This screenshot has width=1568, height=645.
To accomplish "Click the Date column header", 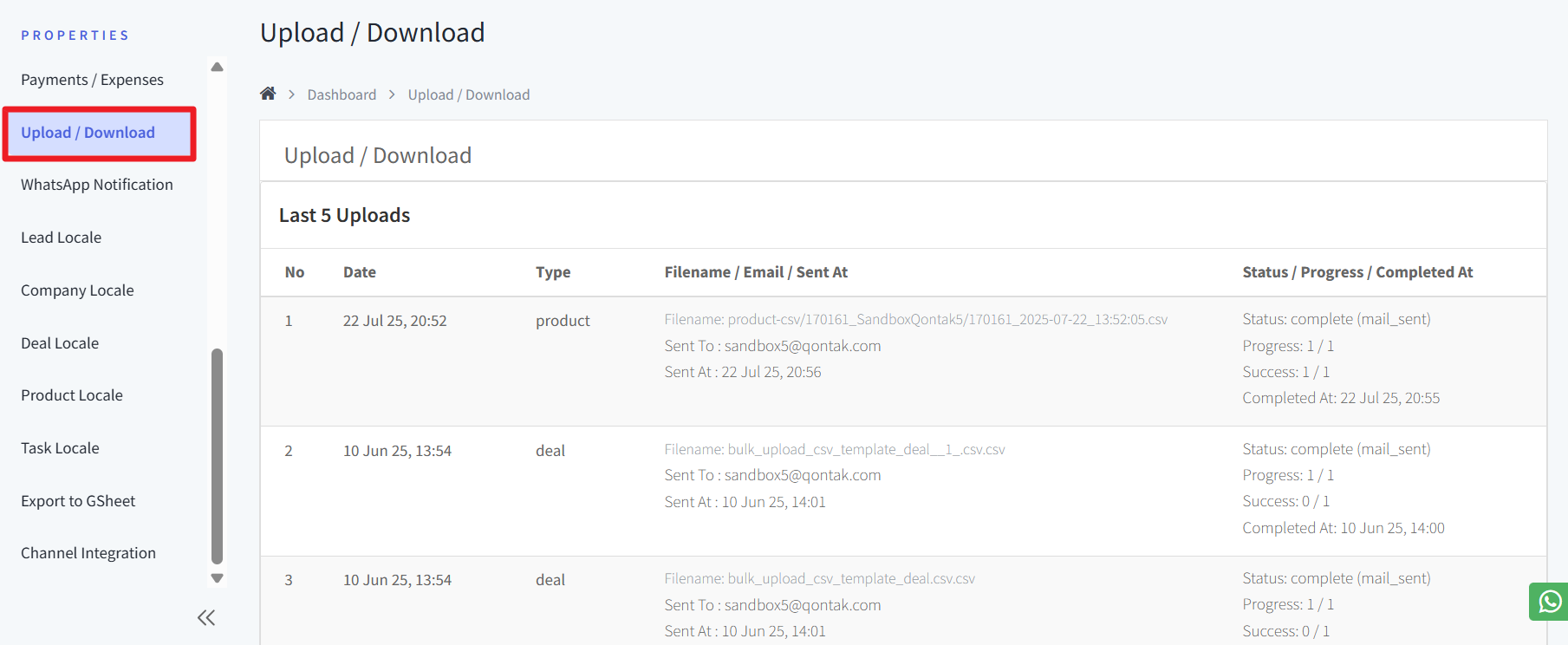I will tap(360, 272).
